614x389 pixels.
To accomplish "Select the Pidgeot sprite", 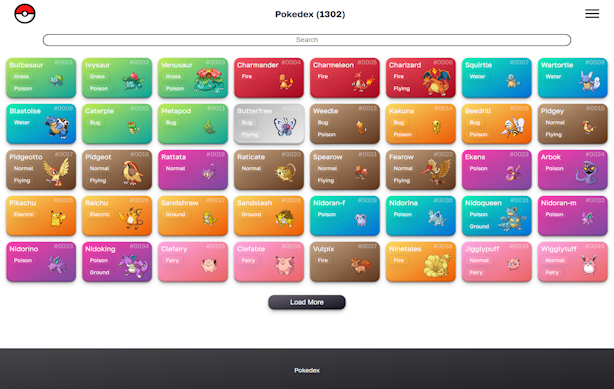I will [x=132, y=172].
